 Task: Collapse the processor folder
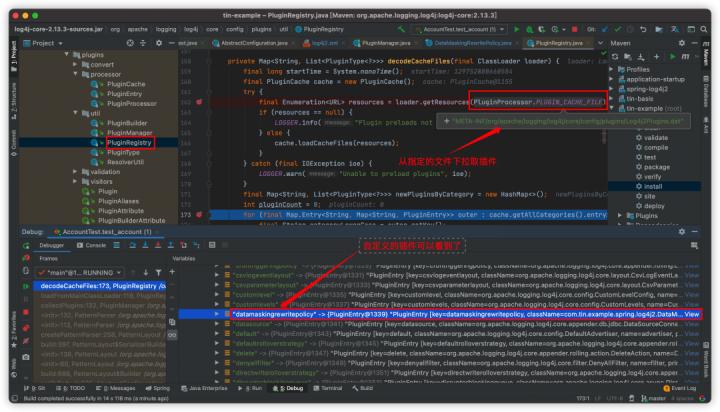tap(75, 74)
